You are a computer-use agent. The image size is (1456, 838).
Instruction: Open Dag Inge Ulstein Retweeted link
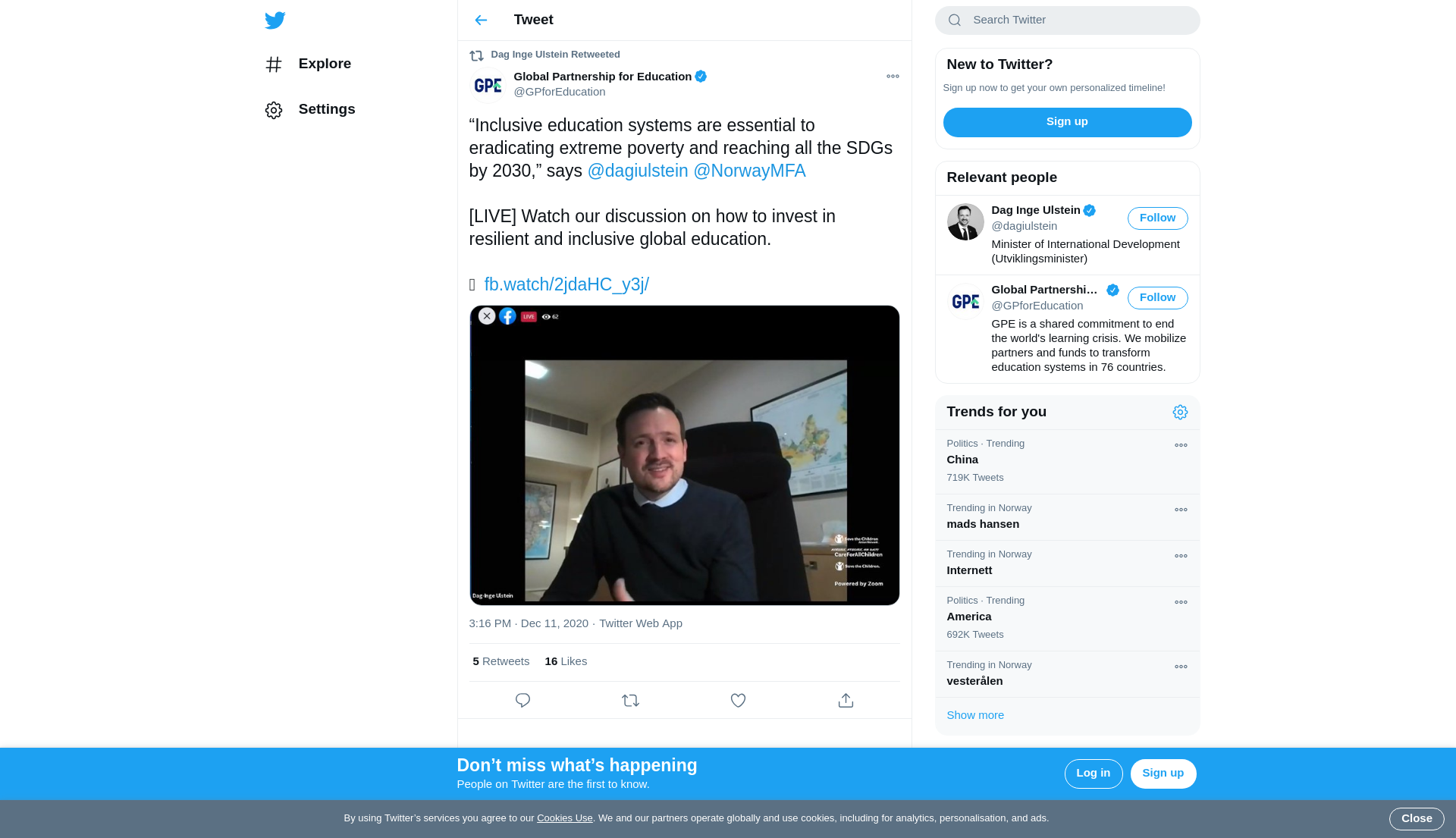coord(555,55)
